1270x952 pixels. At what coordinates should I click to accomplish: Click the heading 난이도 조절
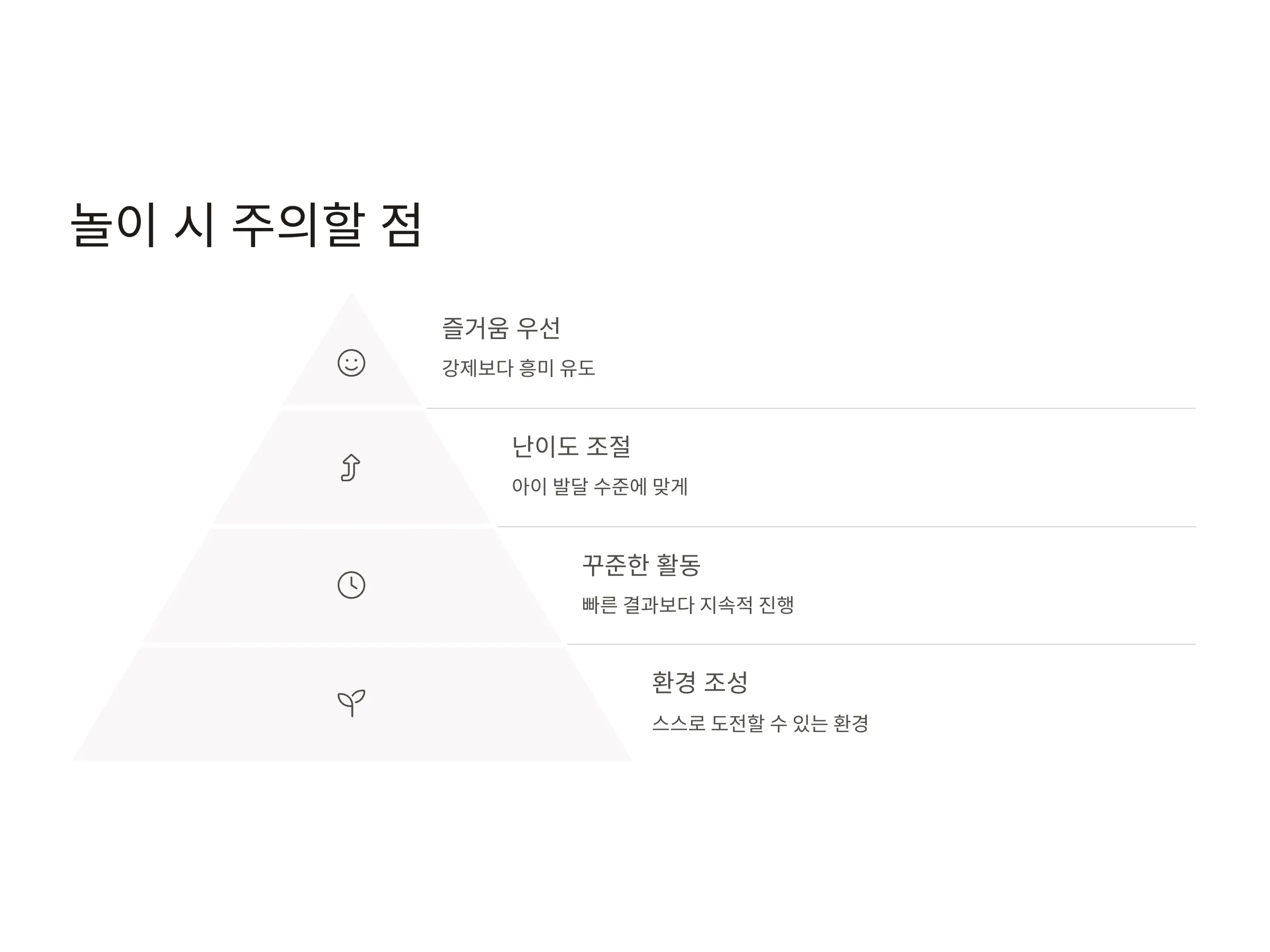pyautogui.click(x=571, y=446)
